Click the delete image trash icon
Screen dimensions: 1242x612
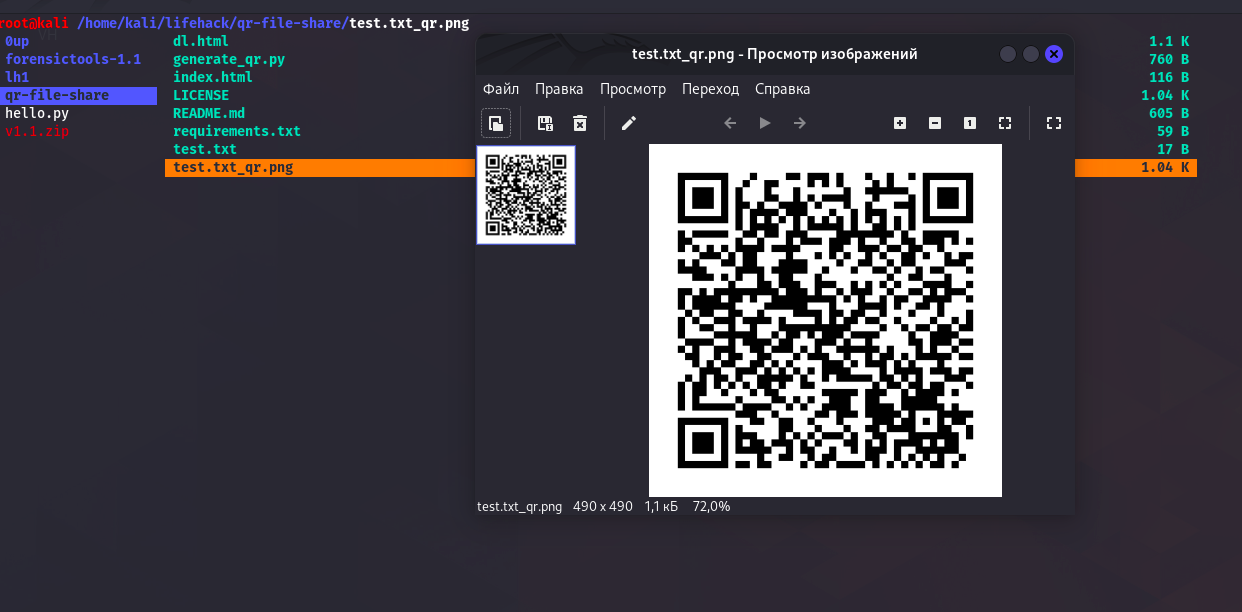click(x=579, y=123)
